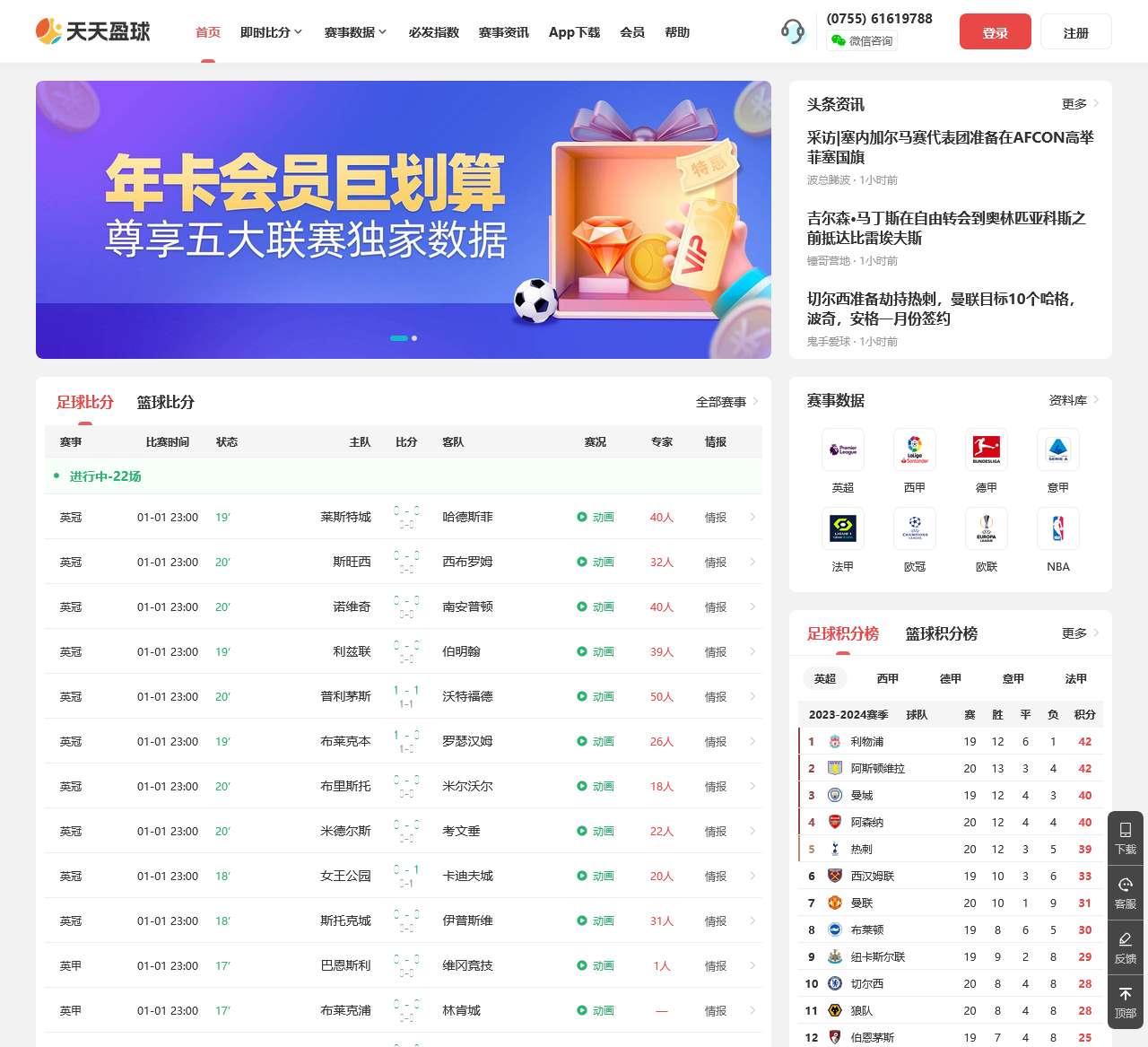Select 法甲 standings tab
The width and height of the screenshot is (1148, 1047).
tap(1076, 678)
